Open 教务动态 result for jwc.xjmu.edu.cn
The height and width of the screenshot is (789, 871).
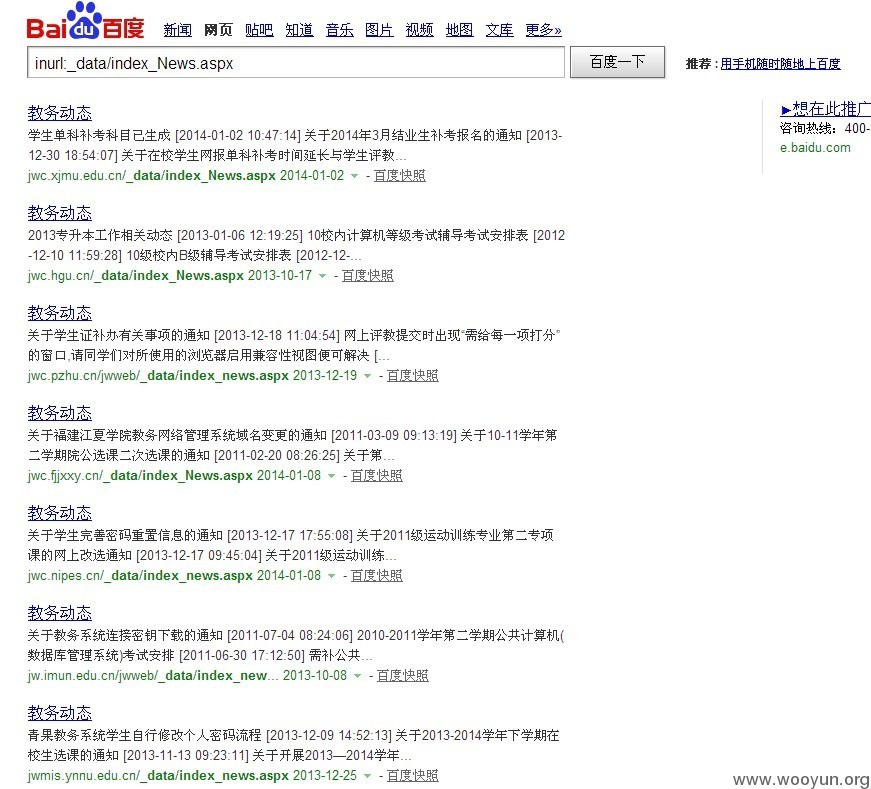coord(59,113)
